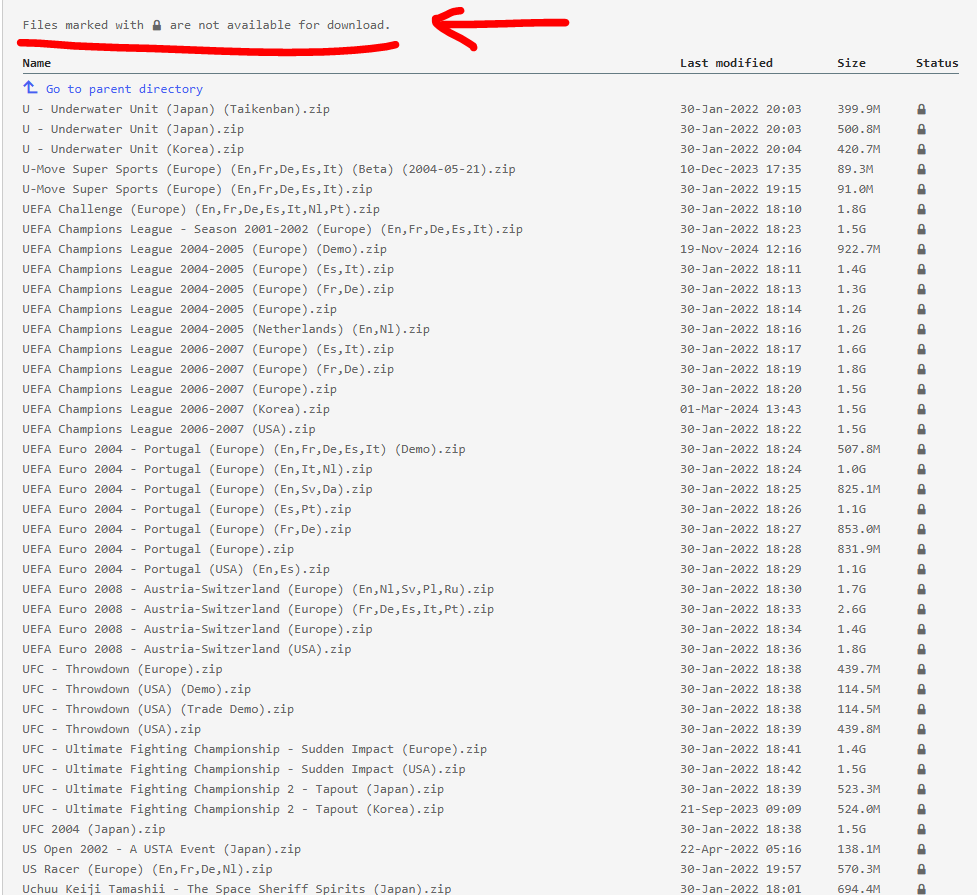
Task: Select file U - Underwater Unit (Japan).zip
Action: point(133,129)
